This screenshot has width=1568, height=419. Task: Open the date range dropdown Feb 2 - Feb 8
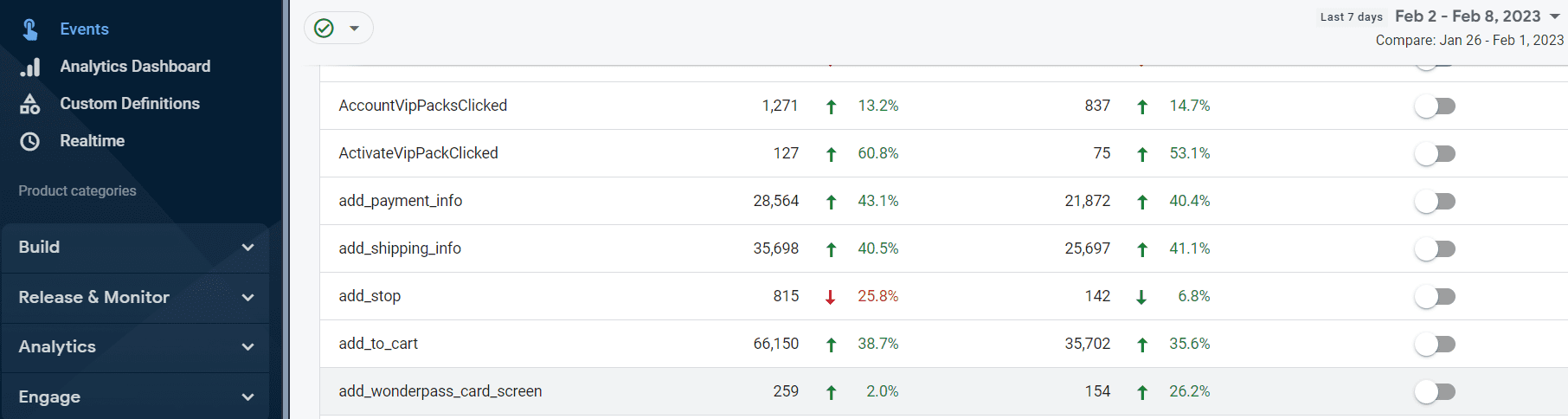coord(1478,16)
